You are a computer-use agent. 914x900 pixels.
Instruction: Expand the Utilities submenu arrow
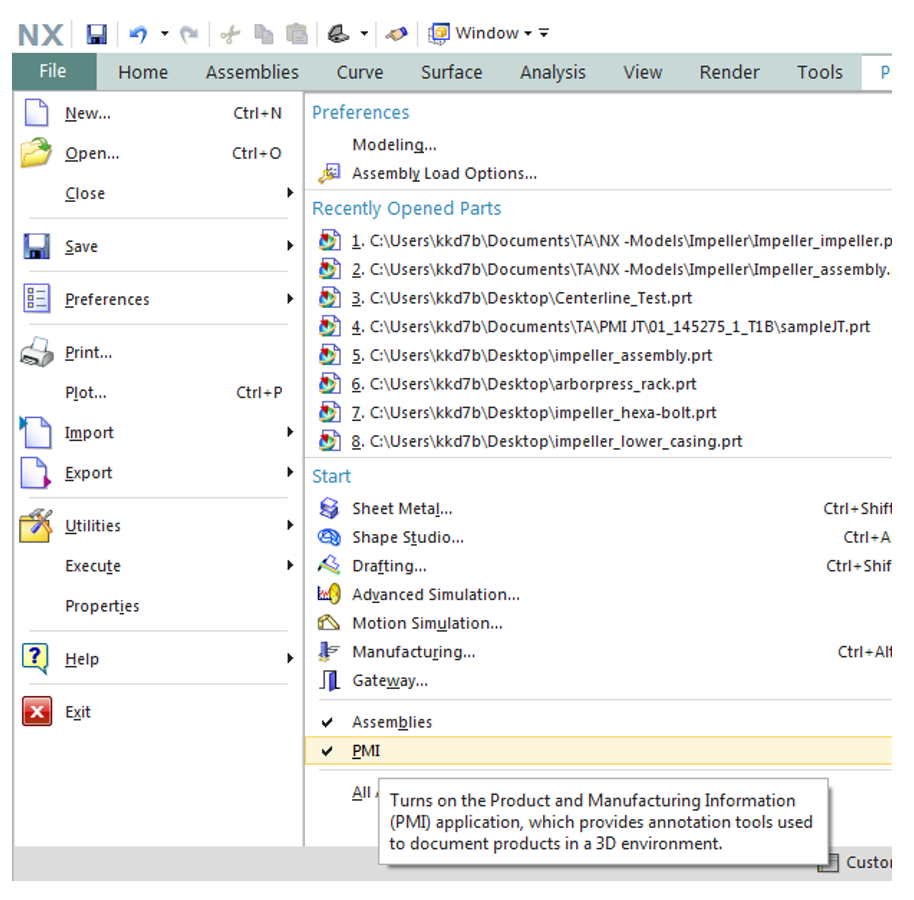pyautogui.click(x=290, y=525)
